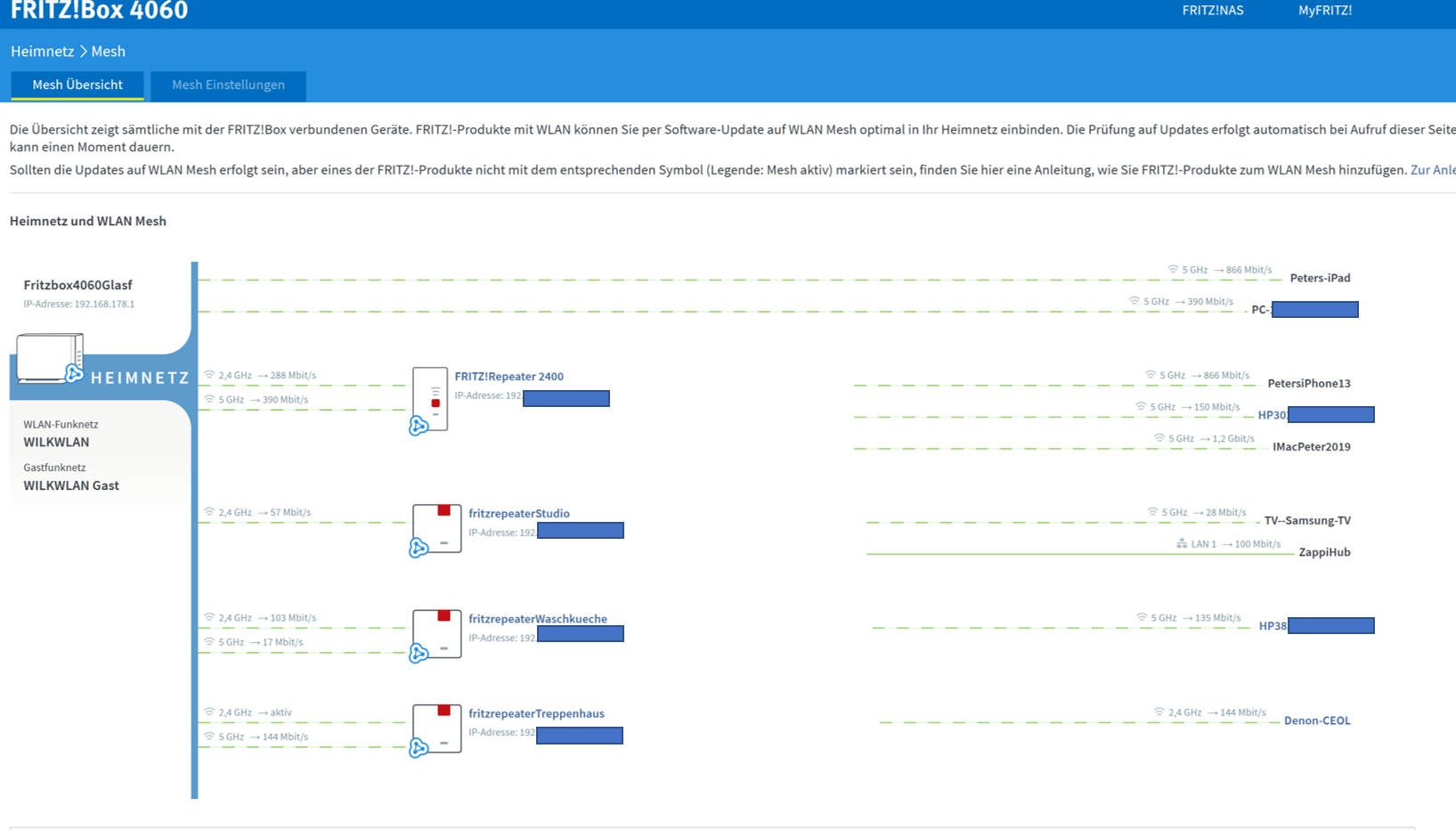
Task: Click Wi-Fi icon at Repeater 2400 5 GHz 390 Mbit/s
Action: coord(209,399)
